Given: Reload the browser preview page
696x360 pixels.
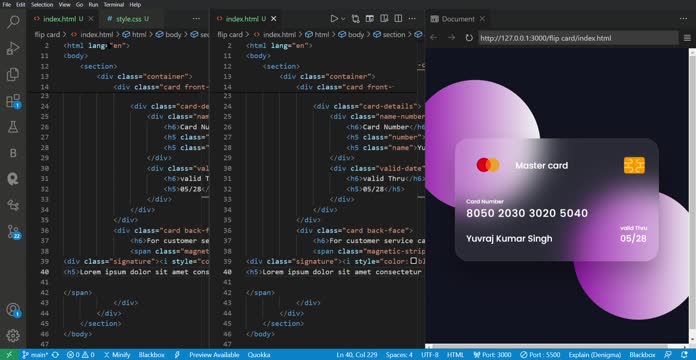Looking at the screenshot, I should [469, 38].
